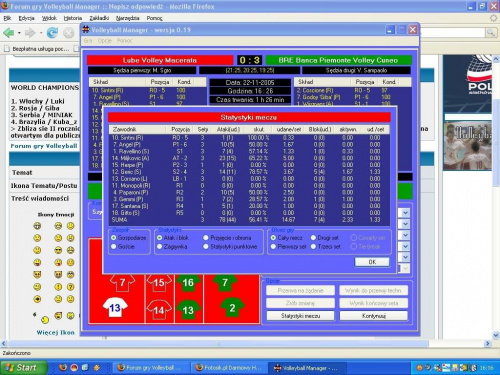Viewport: 500px width, 375px height.
Task: Open the Bezpłatna usługa bookmark
Action: [x=37, y=49]
